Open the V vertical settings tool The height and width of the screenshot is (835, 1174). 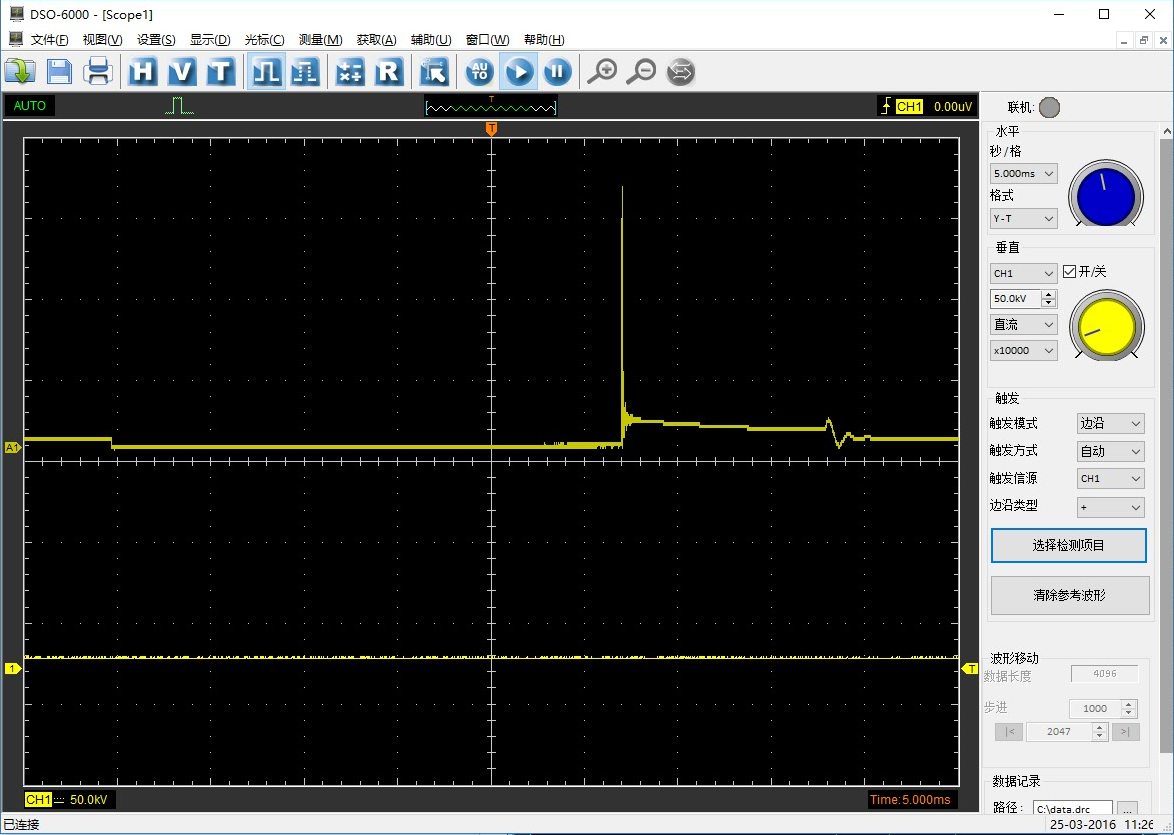[182, 72]
